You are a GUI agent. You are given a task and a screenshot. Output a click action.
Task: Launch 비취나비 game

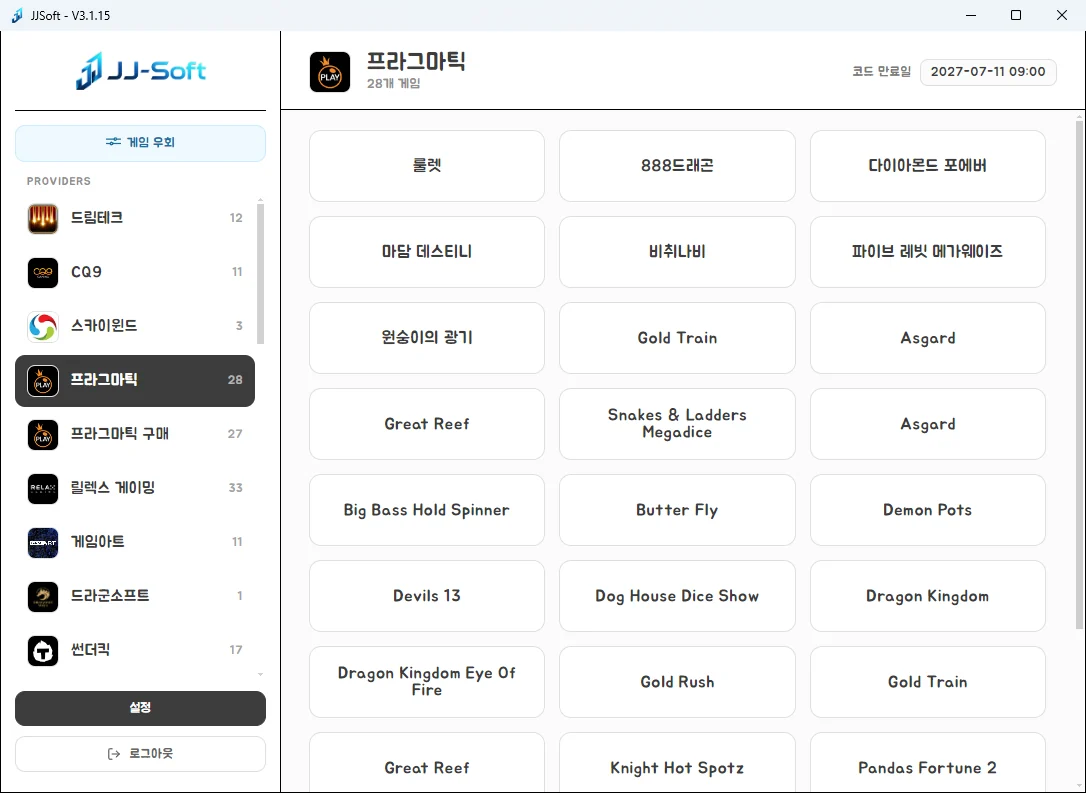pos(677,252)
